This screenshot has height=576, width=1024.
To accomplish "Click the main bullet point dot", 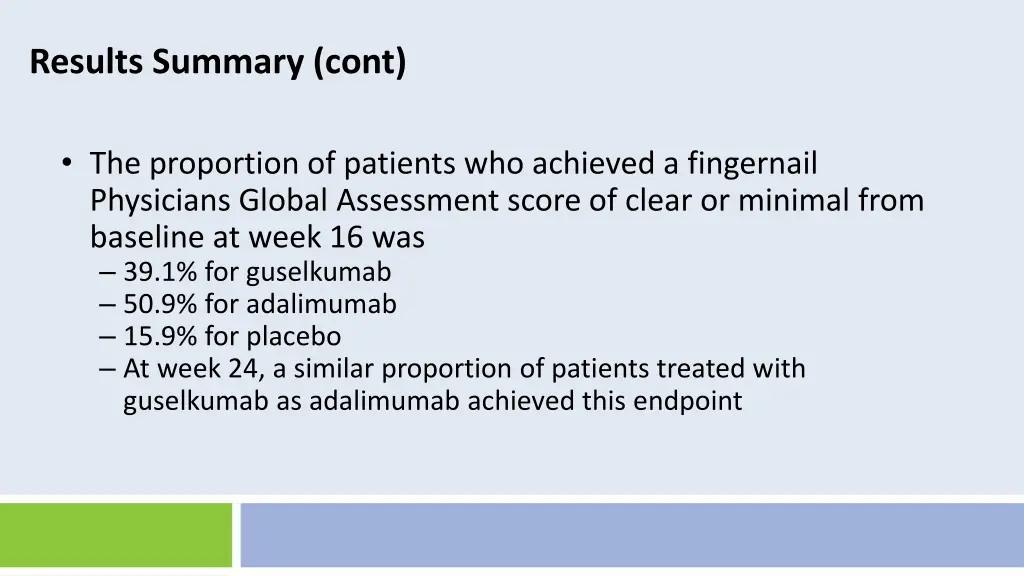I will point(67,163).
